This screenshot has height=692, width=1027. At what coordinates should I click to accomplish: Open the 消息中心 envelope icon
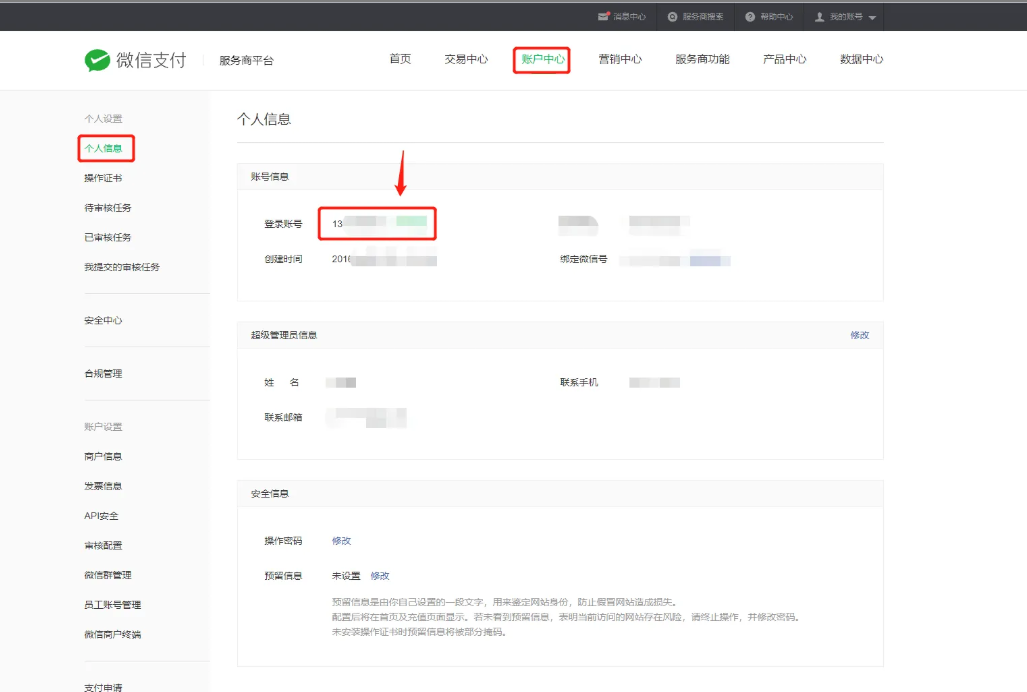point(603,17)
